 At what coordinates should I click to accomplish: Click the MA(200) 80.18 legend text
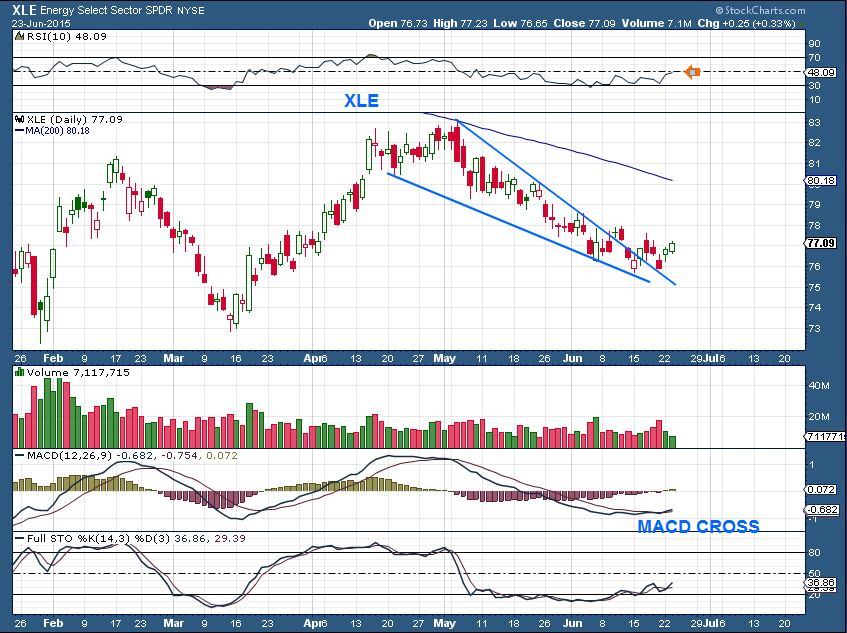pyautogui.click(x=57, y=131)
